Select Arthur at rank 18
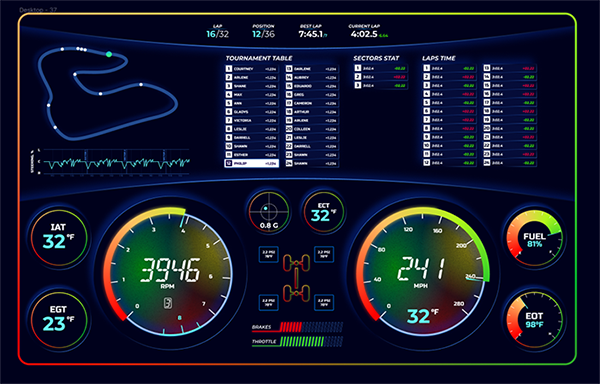 click(312, 112)
